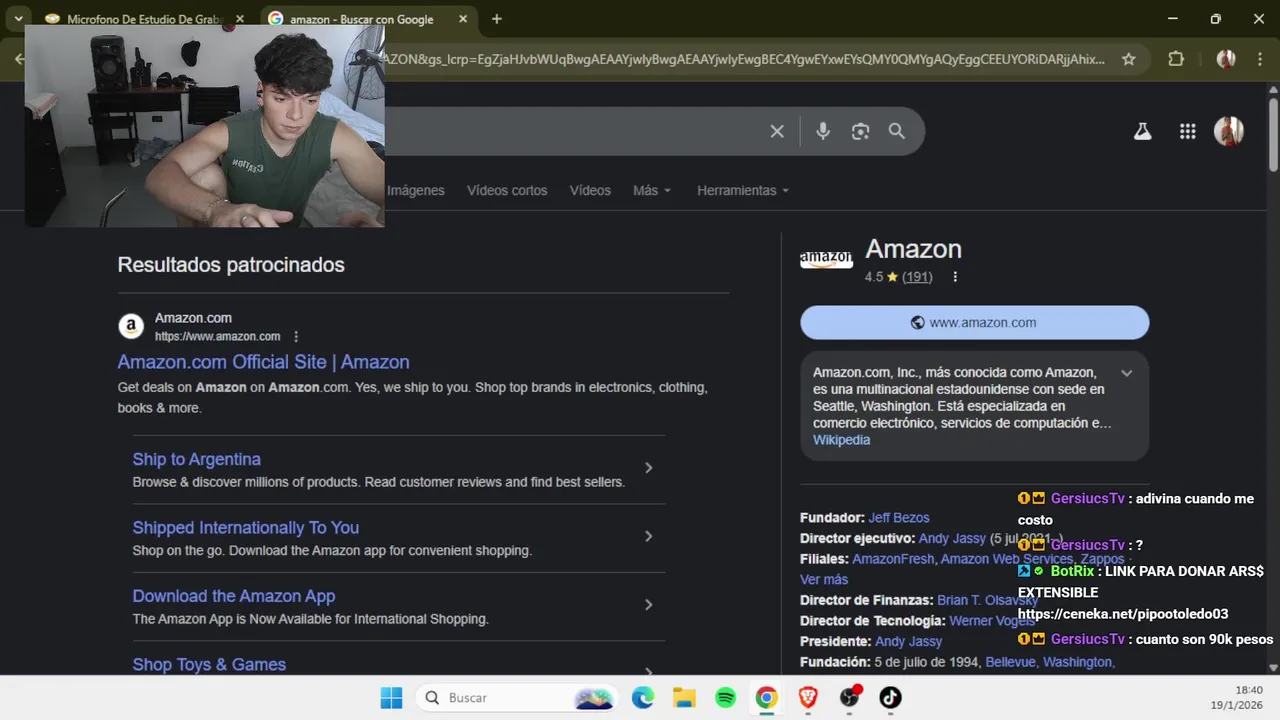Image resolution: width=1280 pixels, height=720 pixels.
Task: Open tab search dropdown arrow
Action: click(x=18, y=18)
